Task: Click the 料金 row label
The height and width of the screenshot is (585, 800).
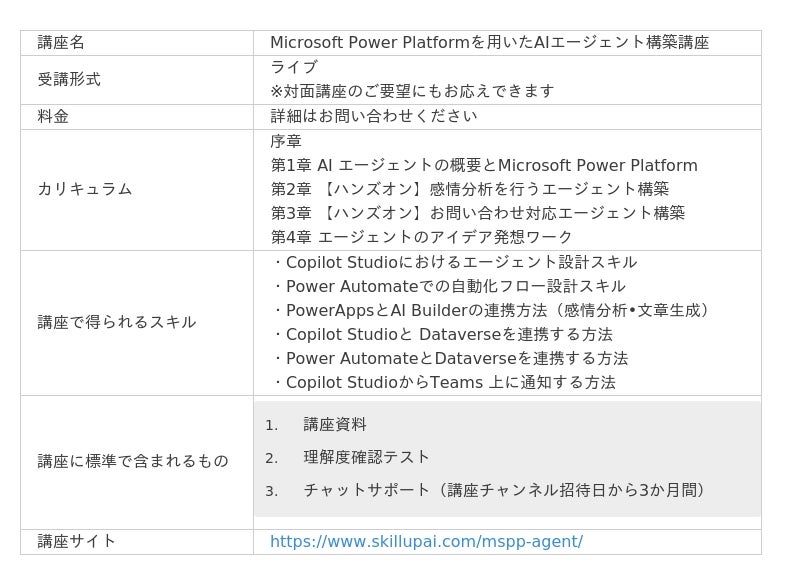Action: point(53,116)
